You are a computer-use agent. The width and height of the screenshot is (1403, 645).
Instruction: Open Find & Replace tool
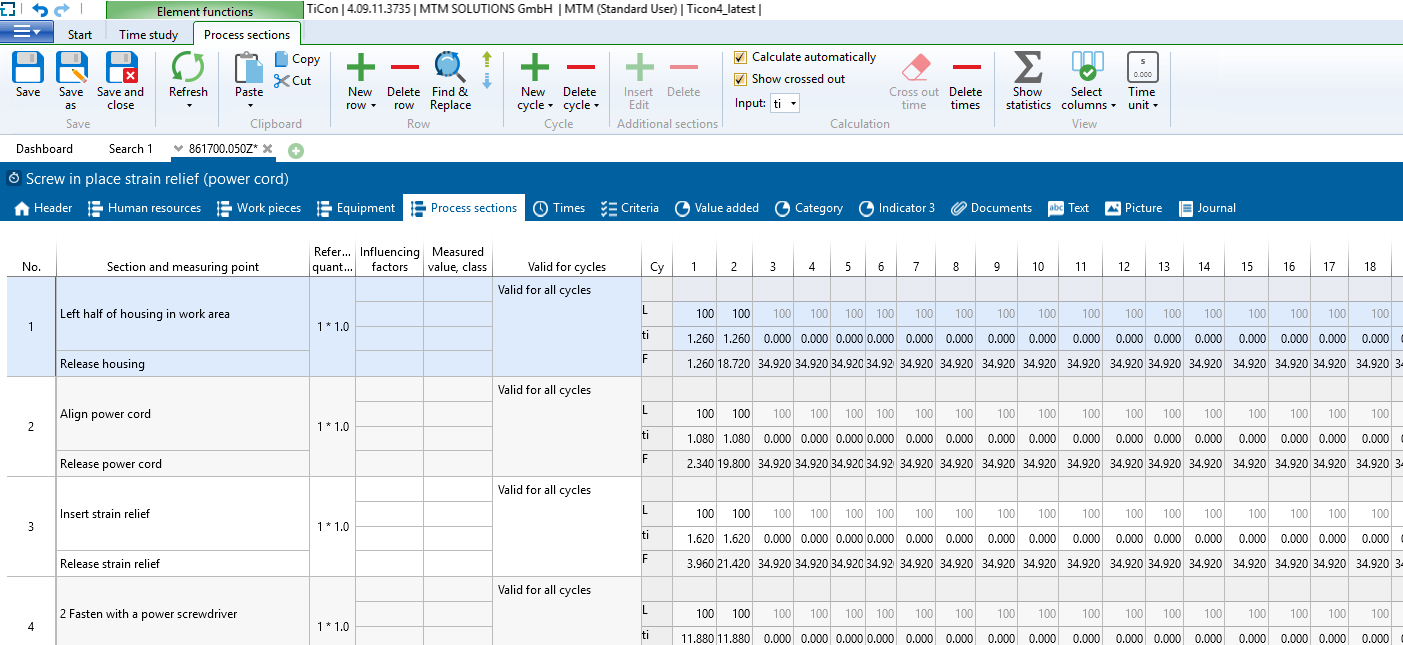(450, 68)
